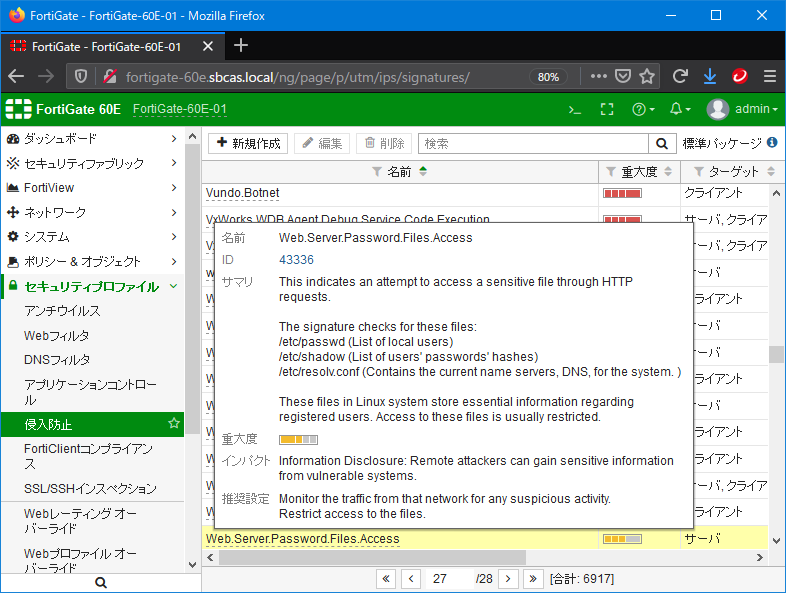The image size is (786, 593).
Task: Filter the 名前 column
Action: click(x=377, y=172)
